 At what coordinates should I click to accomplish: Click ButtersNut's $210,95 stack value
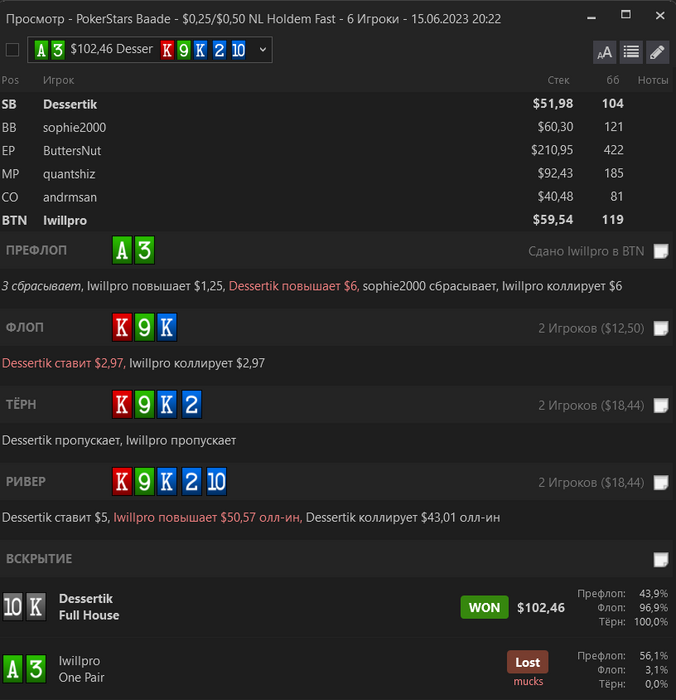coord(552,150)
